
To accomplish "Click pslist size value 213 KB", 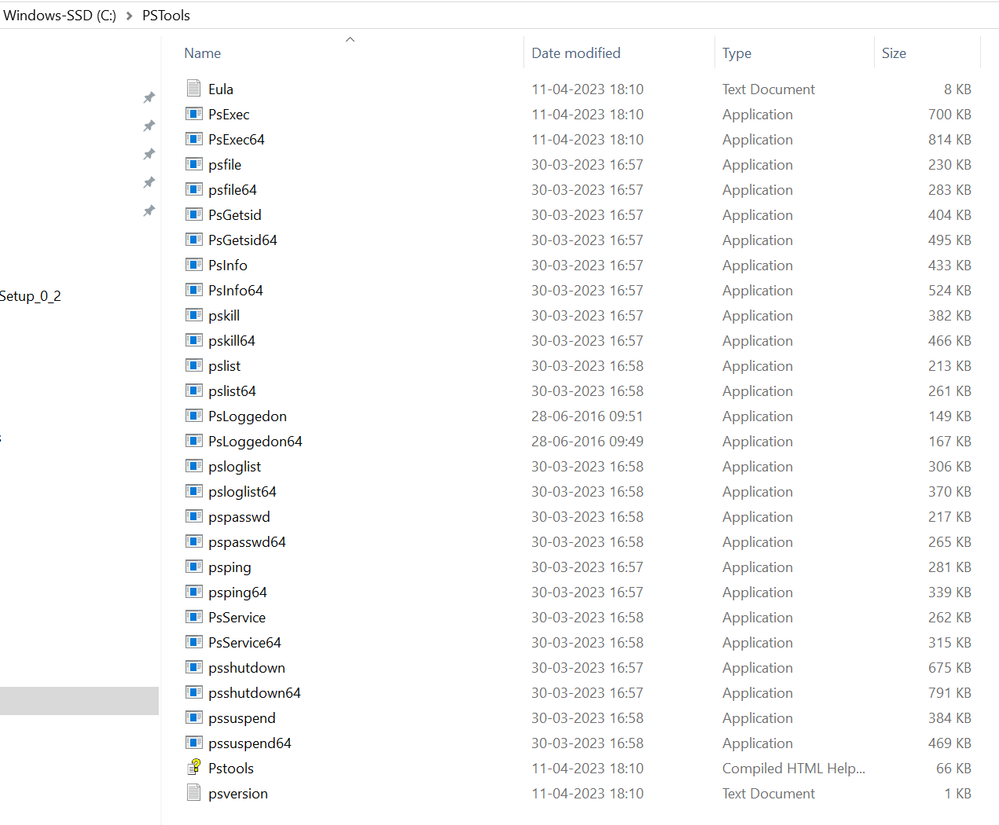I will [x=949, y=366].
